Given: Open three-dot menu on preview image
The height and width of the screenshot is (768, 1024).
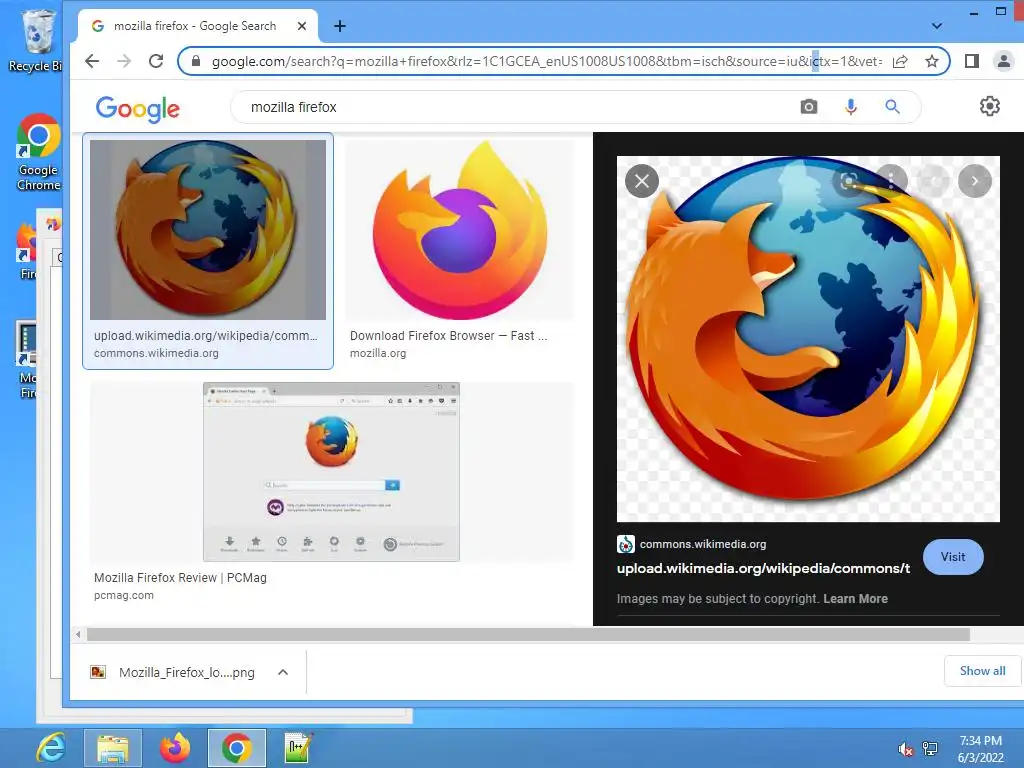Looking at the screenshot, I should point(891,181).
